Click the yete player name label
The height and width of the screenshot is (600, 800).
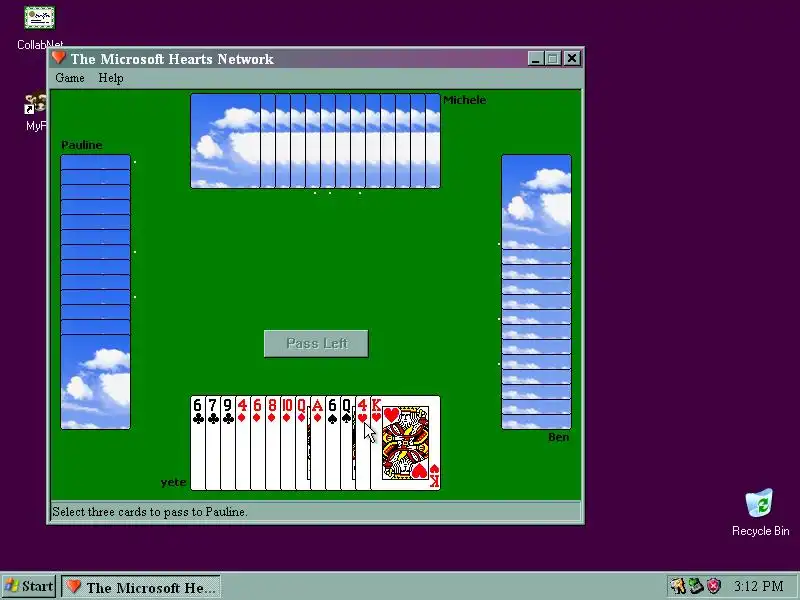pos(173,482)
